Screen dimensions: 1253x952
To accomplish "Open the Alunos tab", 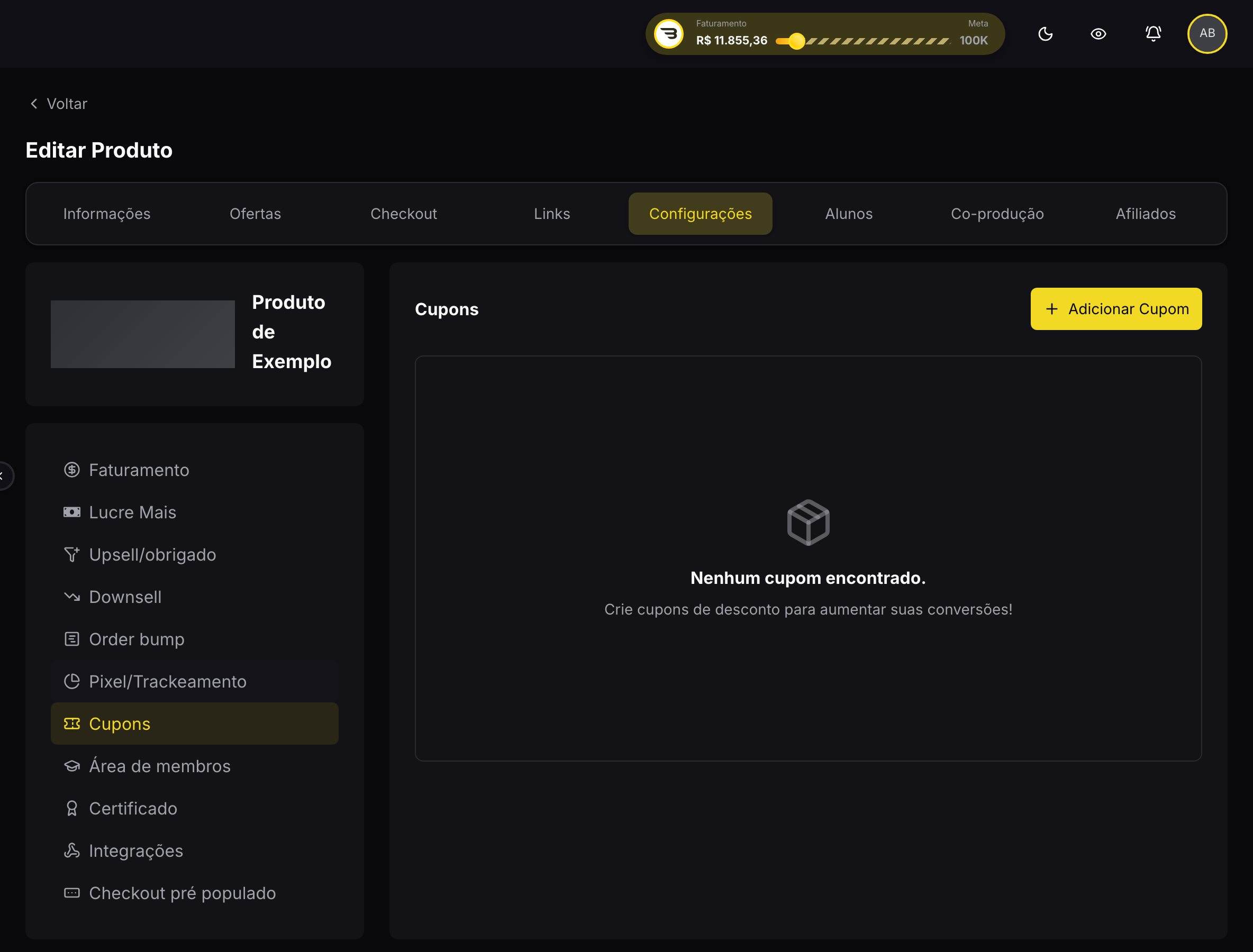I will [849, 214].
